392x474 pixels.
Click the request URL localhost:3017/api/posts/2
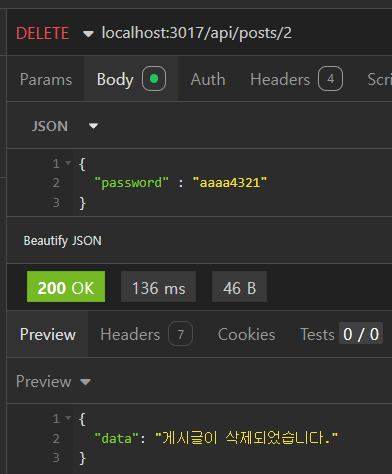click(x=197, y=33)
